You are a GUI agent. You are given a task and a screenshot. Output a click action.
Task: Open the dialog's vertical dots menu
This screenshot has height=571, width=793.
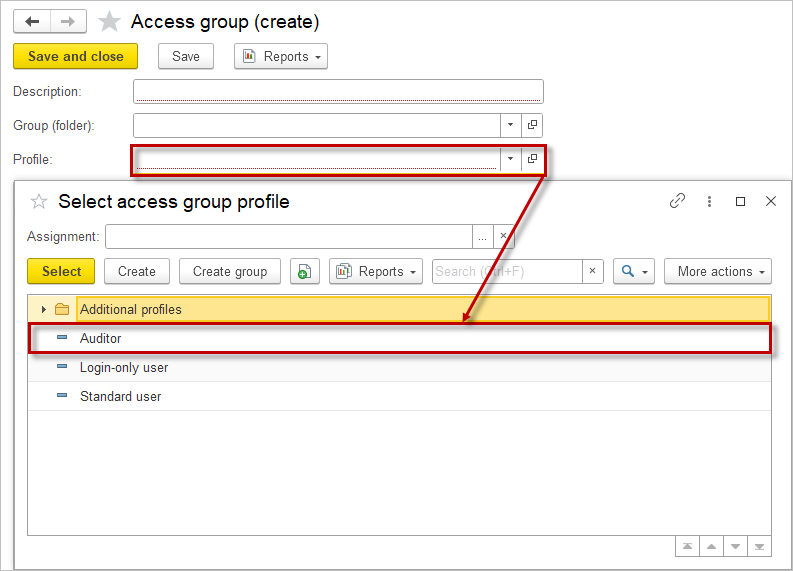point(709,201)
